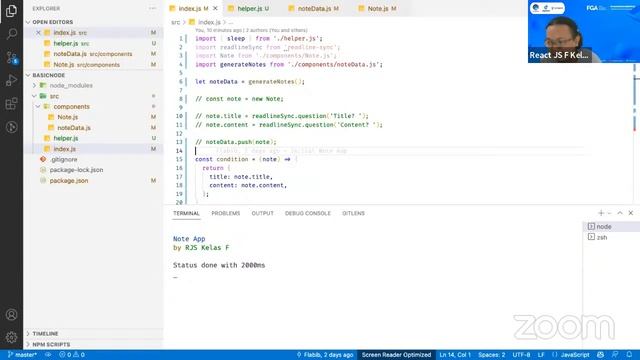Image resolution: width=640 pixels, height=360 pixels.
Task: Collapse the src folder
Action: tap(54, 96)
